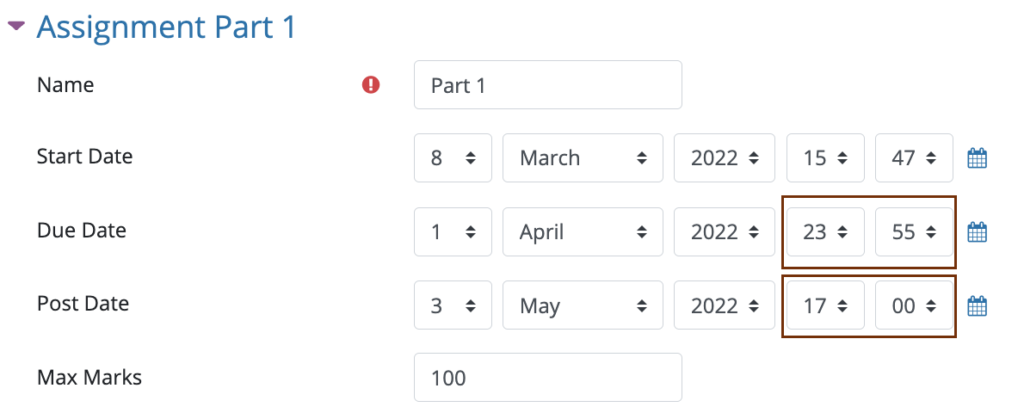Open the Post Date month dropdown showing May

[x=583, y=305]
